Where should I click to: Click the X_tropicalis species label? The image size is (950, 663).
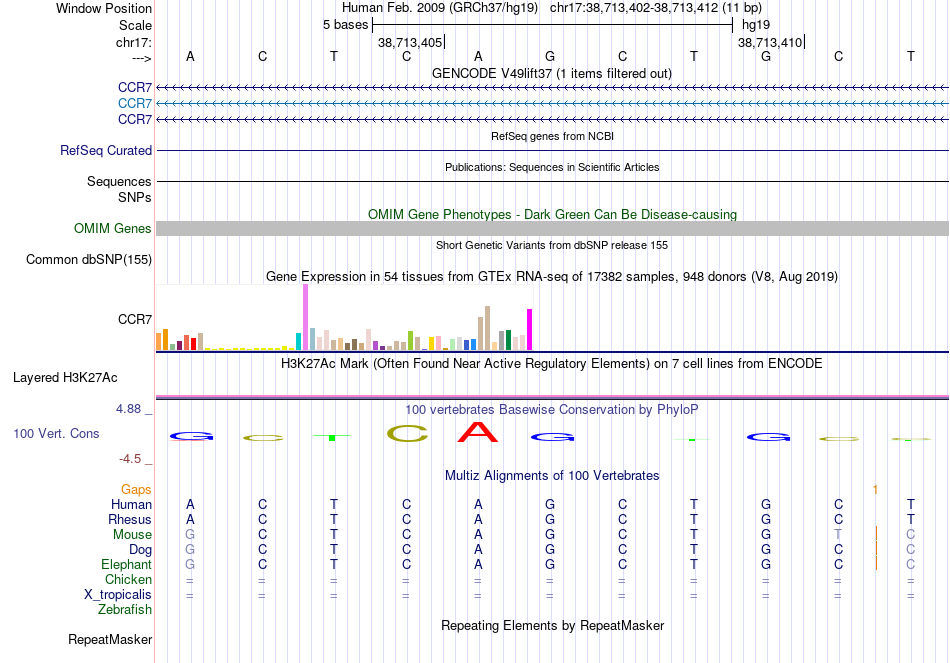118,595
